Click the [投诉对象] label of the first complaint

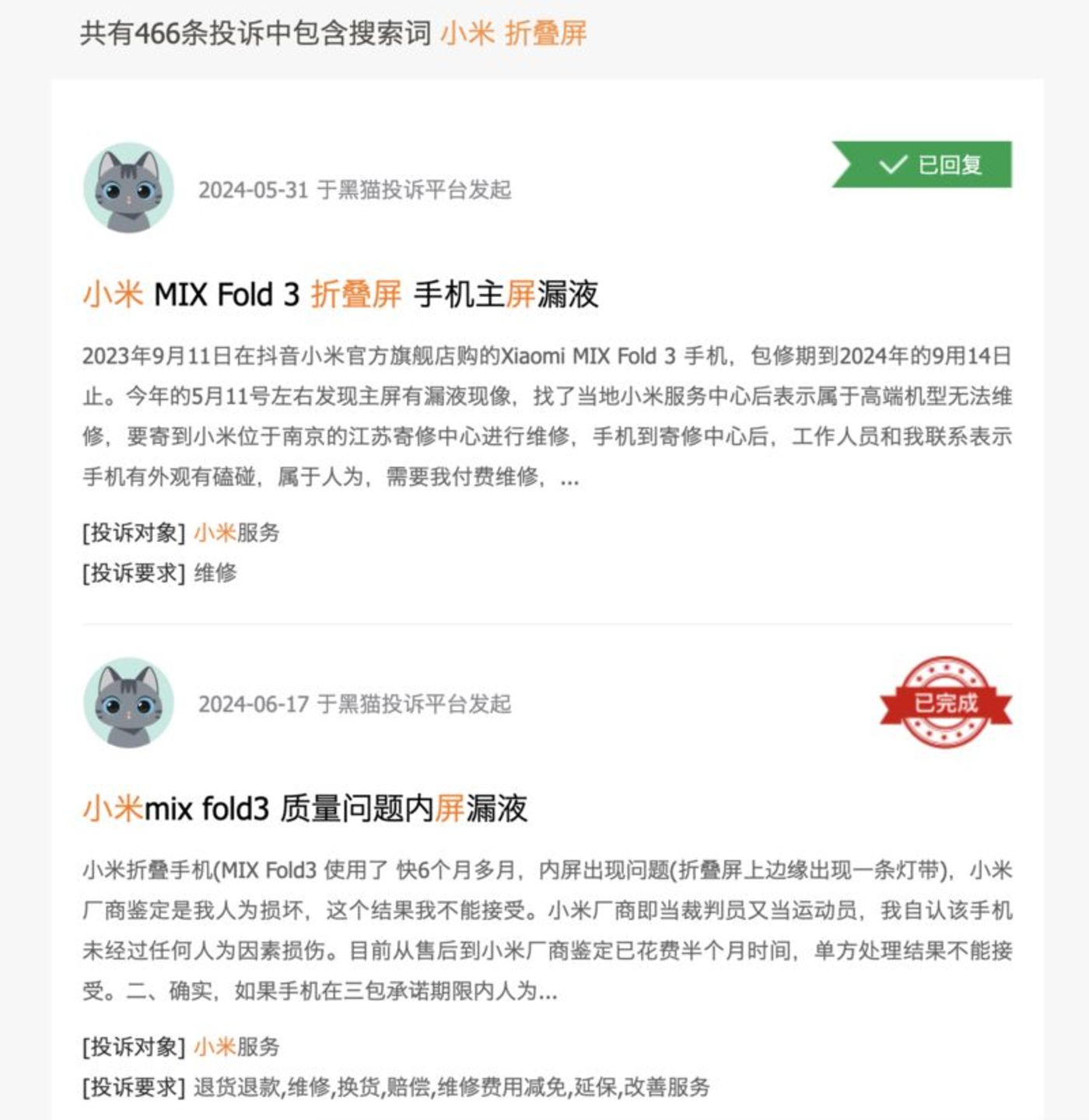134,533
